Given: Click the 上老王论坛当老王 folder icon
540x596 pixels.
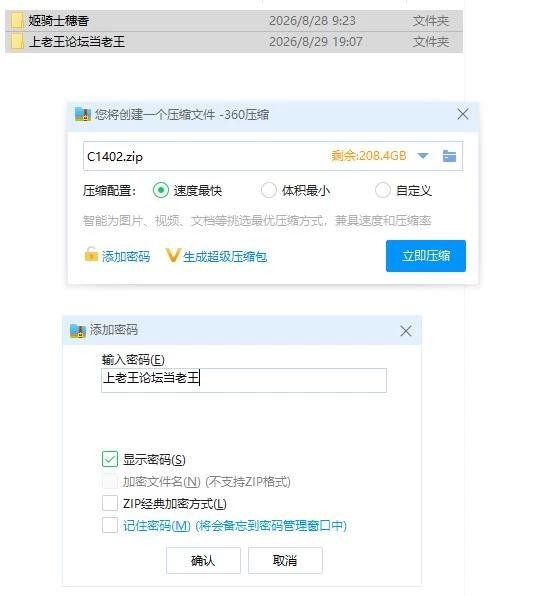Looking at the screenshot, I should pyautogui.click(x=17, y=41).
